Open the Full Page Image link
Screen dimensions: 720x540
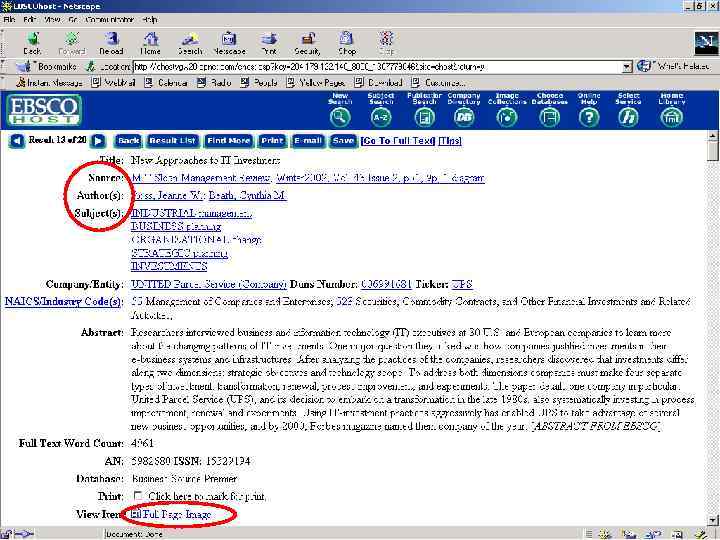click(177, 514)
